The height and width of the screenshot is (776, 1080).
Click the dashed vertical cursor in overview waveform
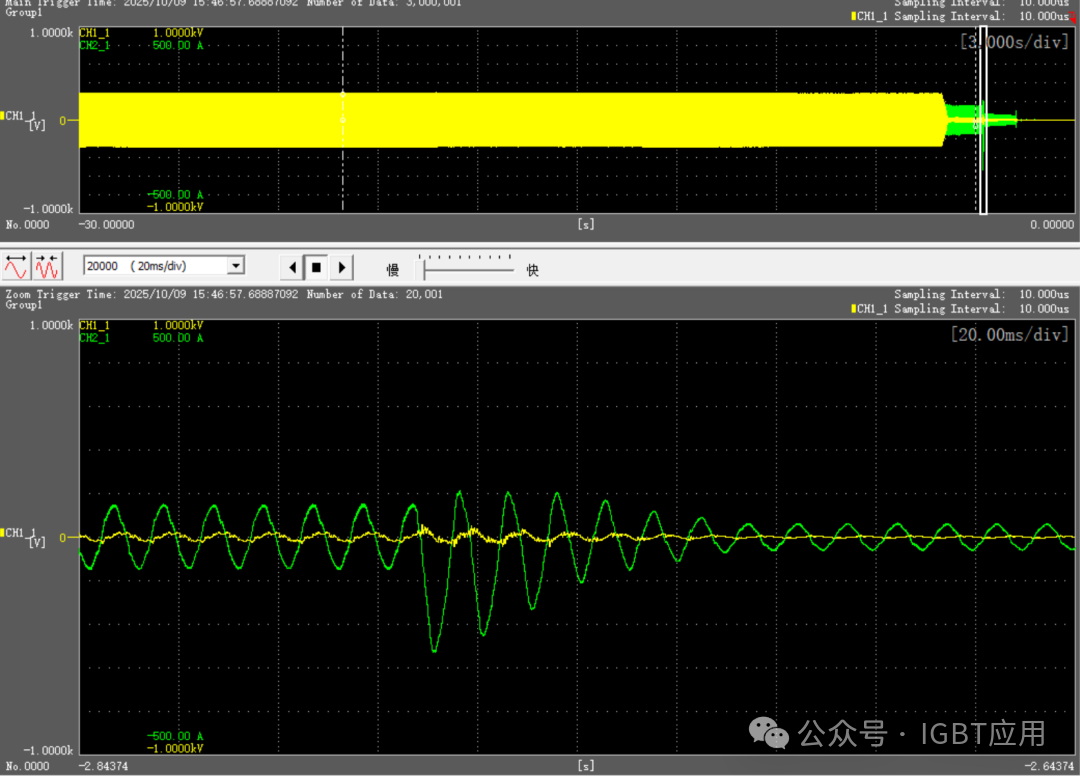pos(342,120)
